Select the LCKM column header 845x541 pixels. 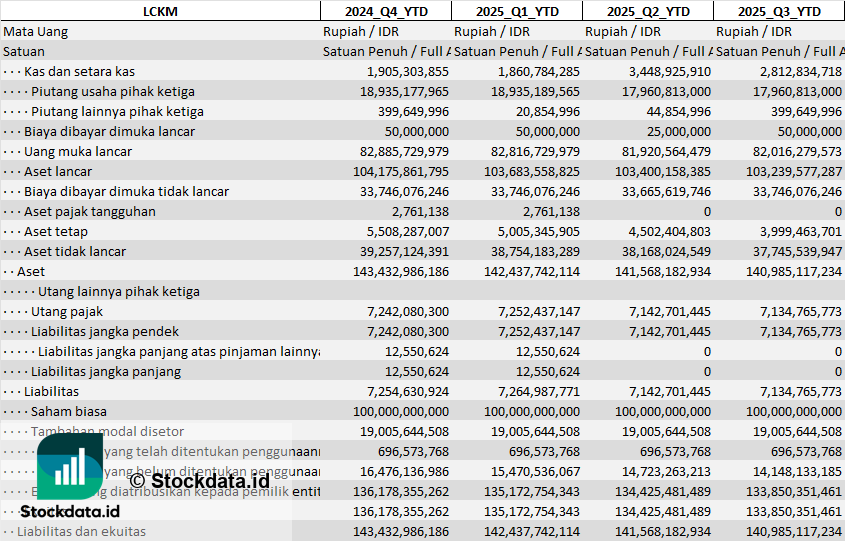(160, 11)
